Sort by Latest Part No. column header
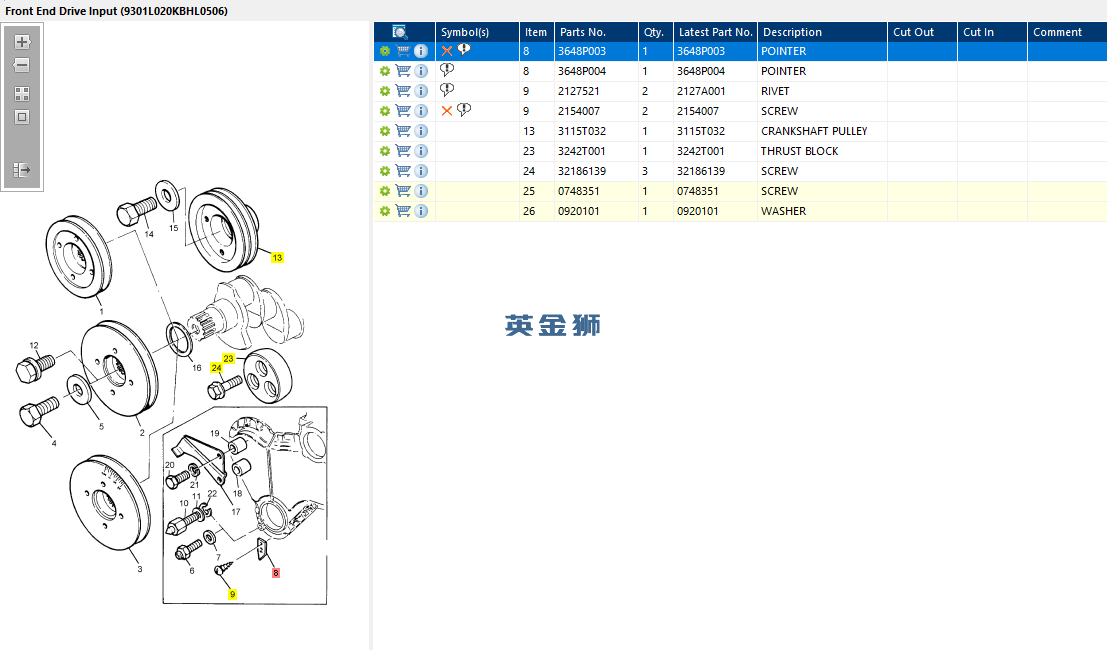Image resolution: width=1107 pixels, height=650 pixels. tap(715, 32)
